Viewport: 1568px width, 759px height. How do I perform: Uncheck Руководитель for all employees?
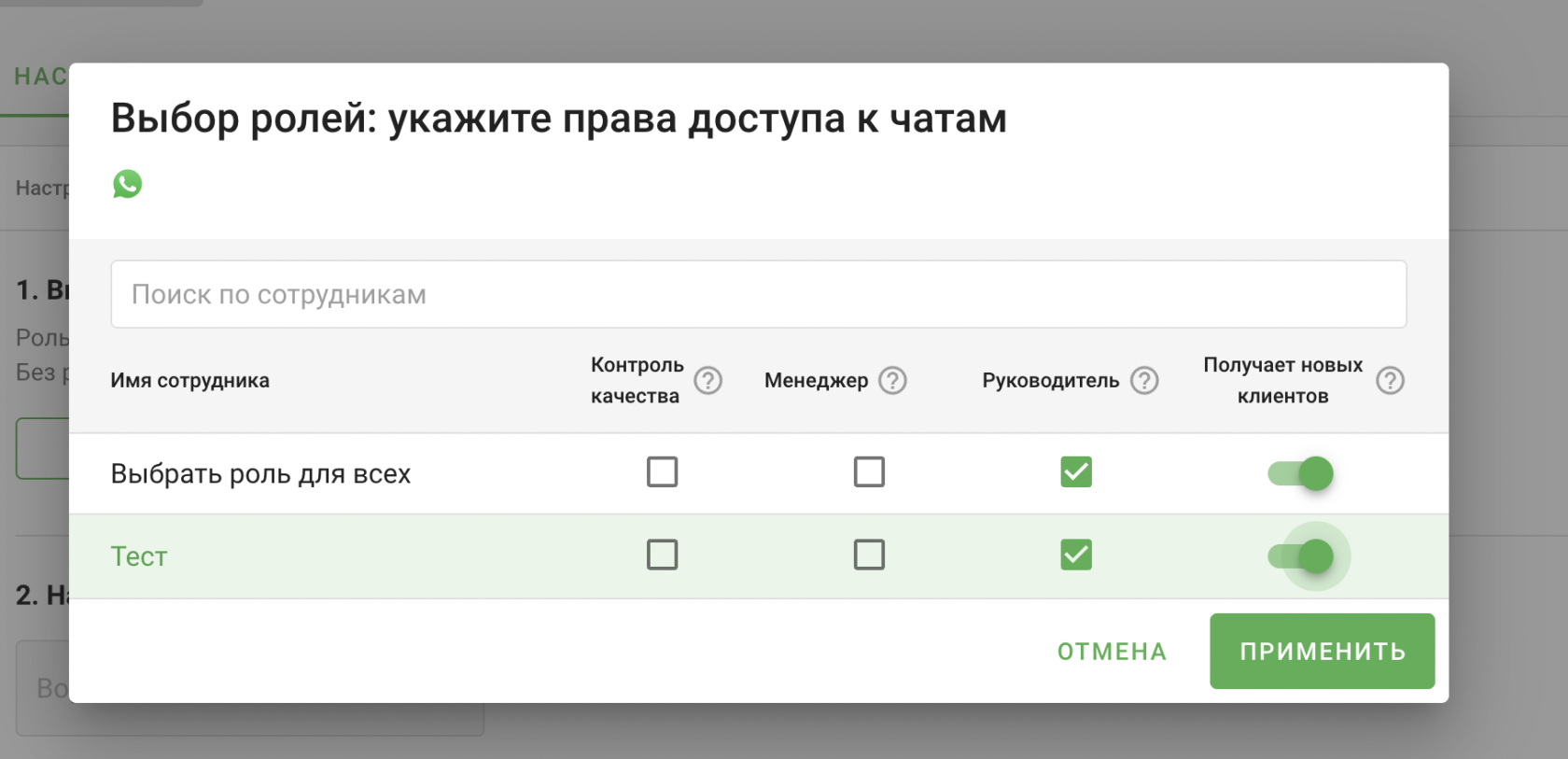pos(1075,472)
